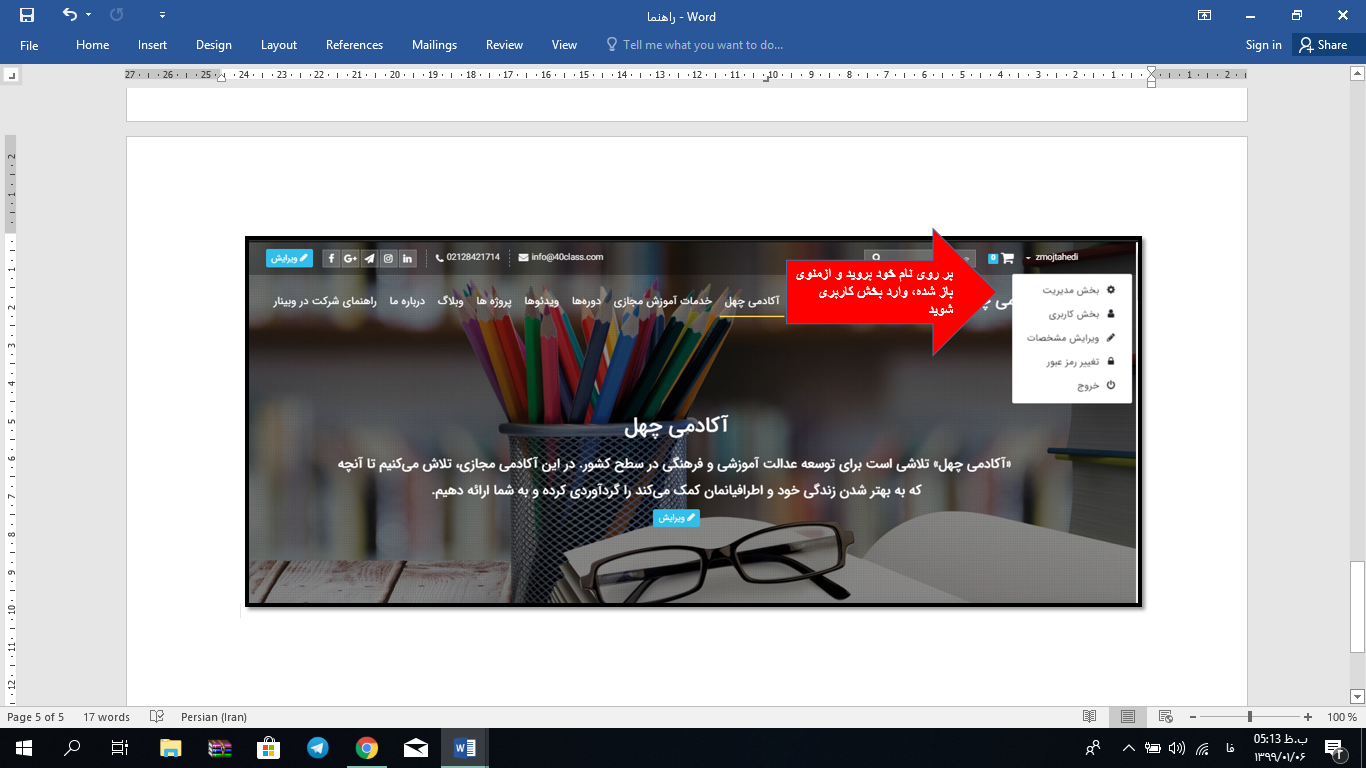This screenshot has width=1366, height=768.
Task: Click the vertical scrollbar down arrow
Action: [x=1357, y=696]
